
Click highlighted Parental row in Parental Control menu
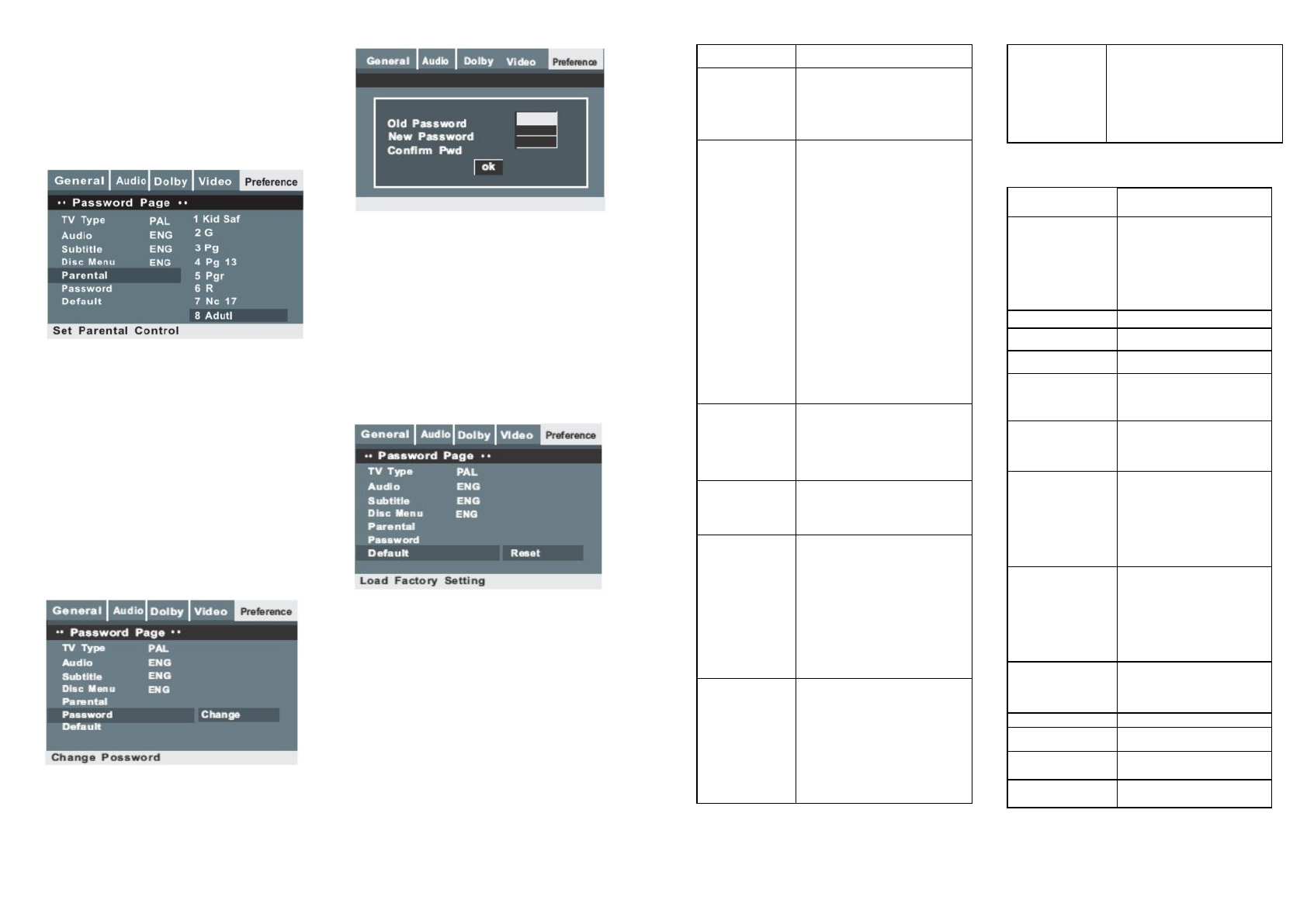tap(114, 275)
